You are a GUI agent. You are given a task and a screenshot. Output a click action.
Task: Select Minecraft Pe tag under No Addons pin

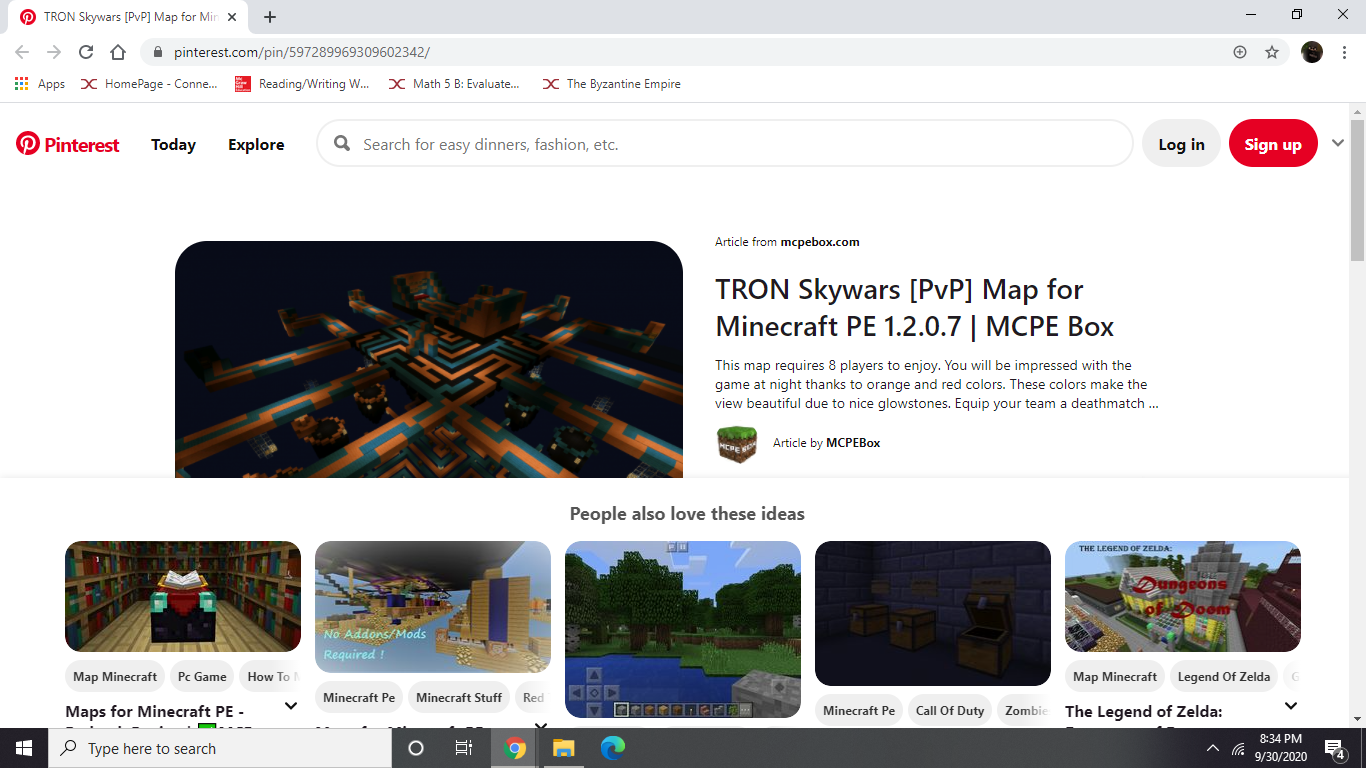359,698
